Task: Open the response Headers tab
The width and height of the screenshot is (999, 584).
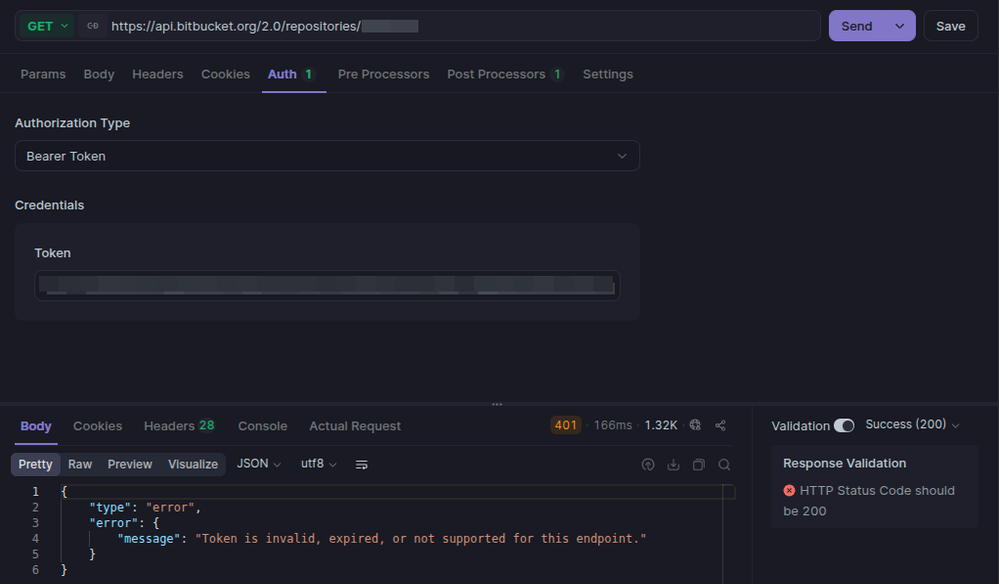Action: tap(179, 426)
